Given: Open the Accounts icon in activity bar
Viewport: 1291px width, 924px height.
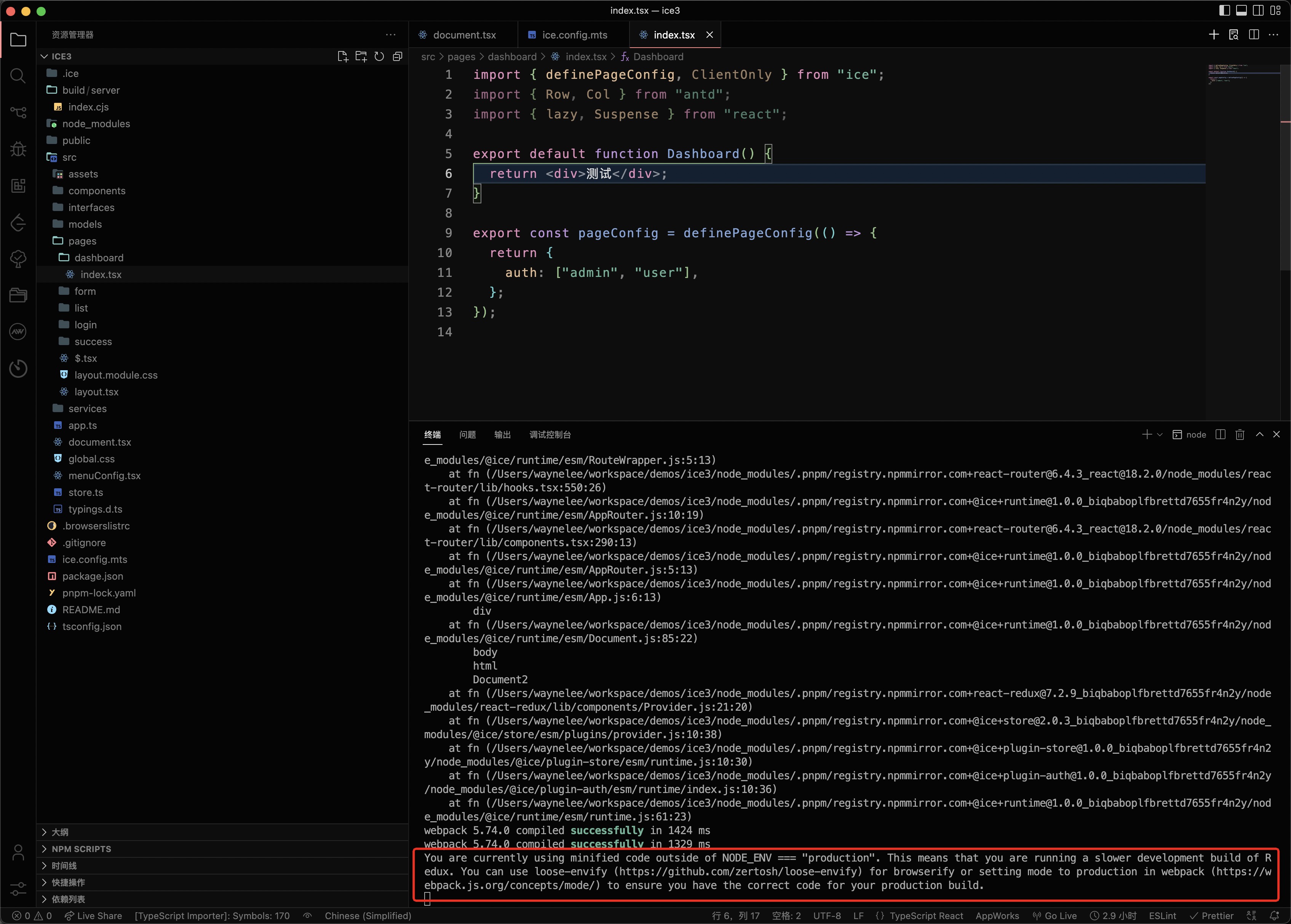Looking at the screenshot, I should point(18,852).
